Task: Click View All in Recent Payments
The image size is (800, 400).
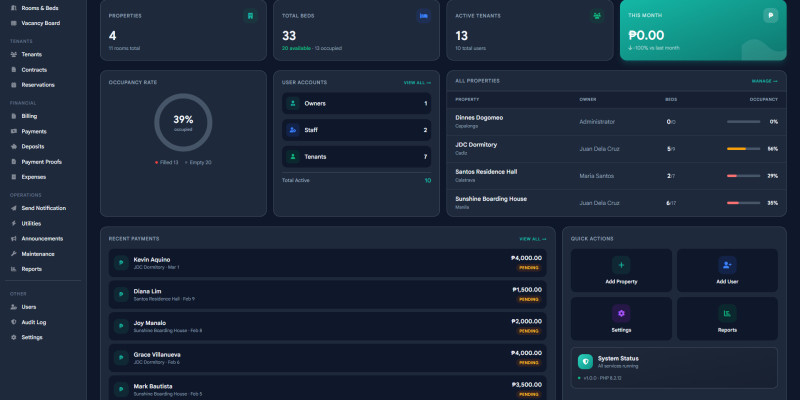Action: point(532,239)
